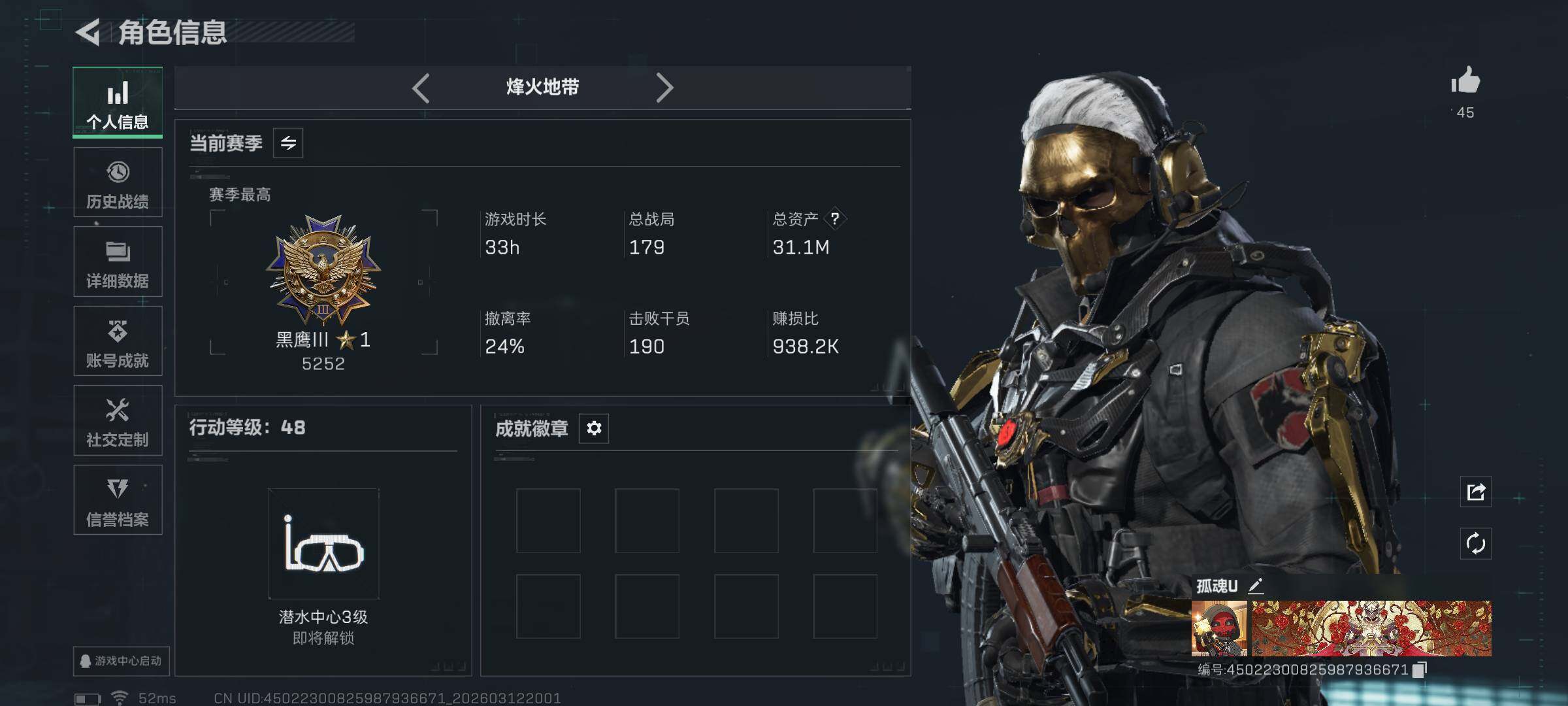Open the 详细数据 tab
This screenshot has width=1568, height=706.
pos(118,261)
